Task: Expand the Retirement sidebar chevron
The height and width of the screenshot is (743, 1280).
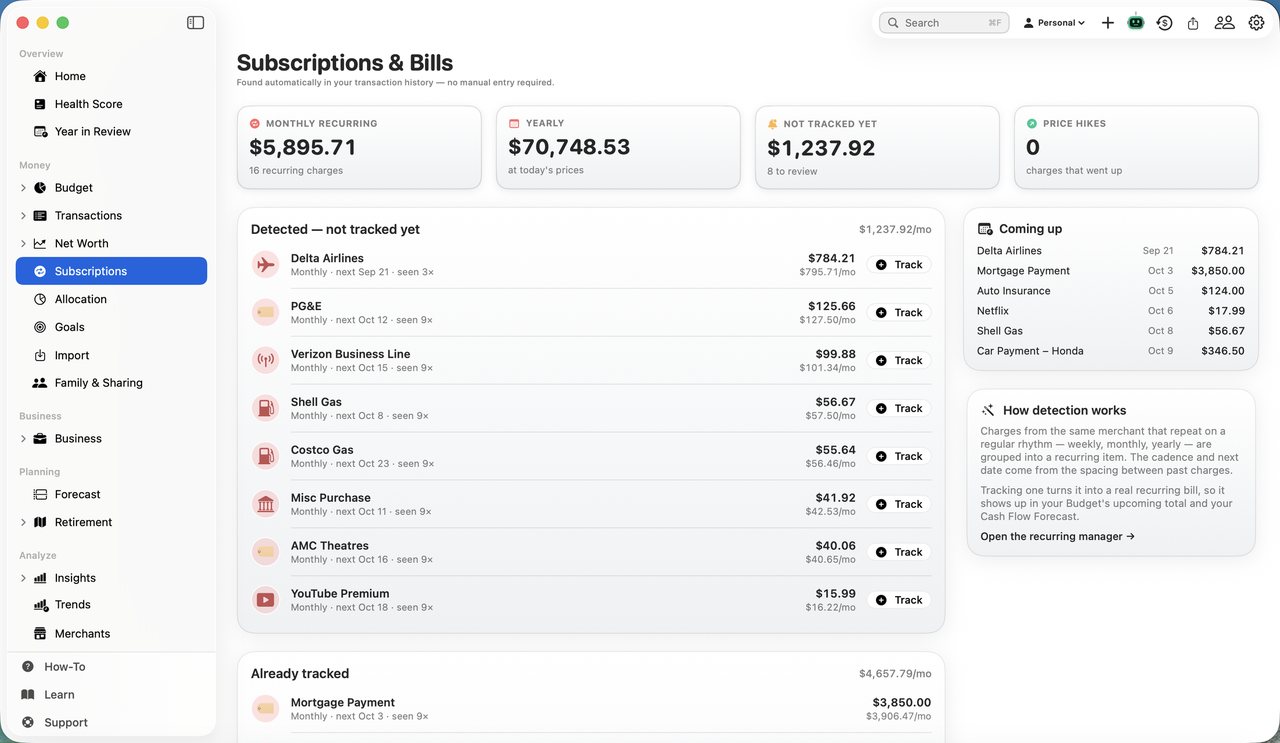Action: click(x=23, y=522)
